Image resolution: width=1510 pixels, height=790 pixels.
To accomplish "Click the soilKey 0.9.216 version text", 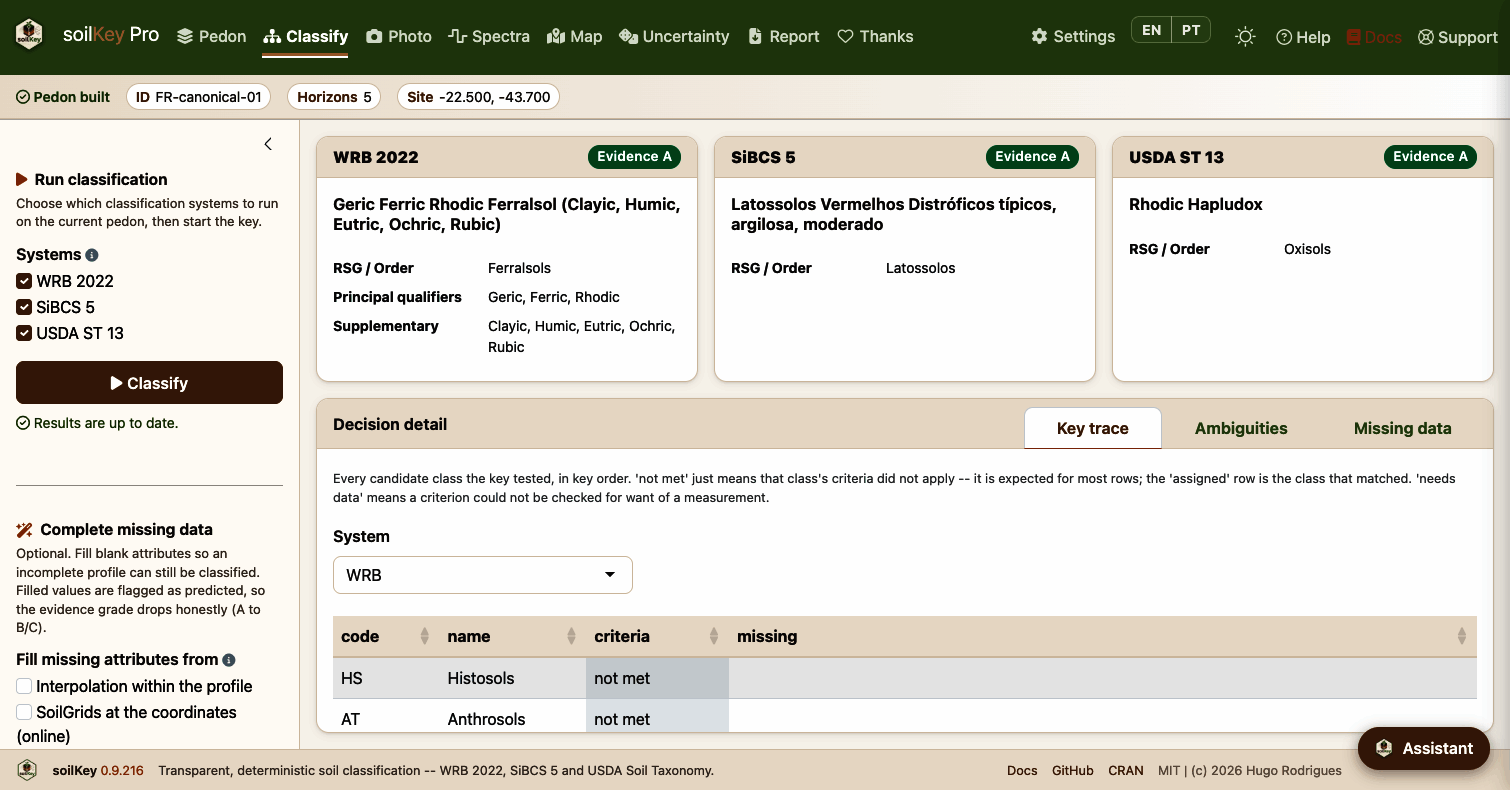I will click(x=98, y=770).
